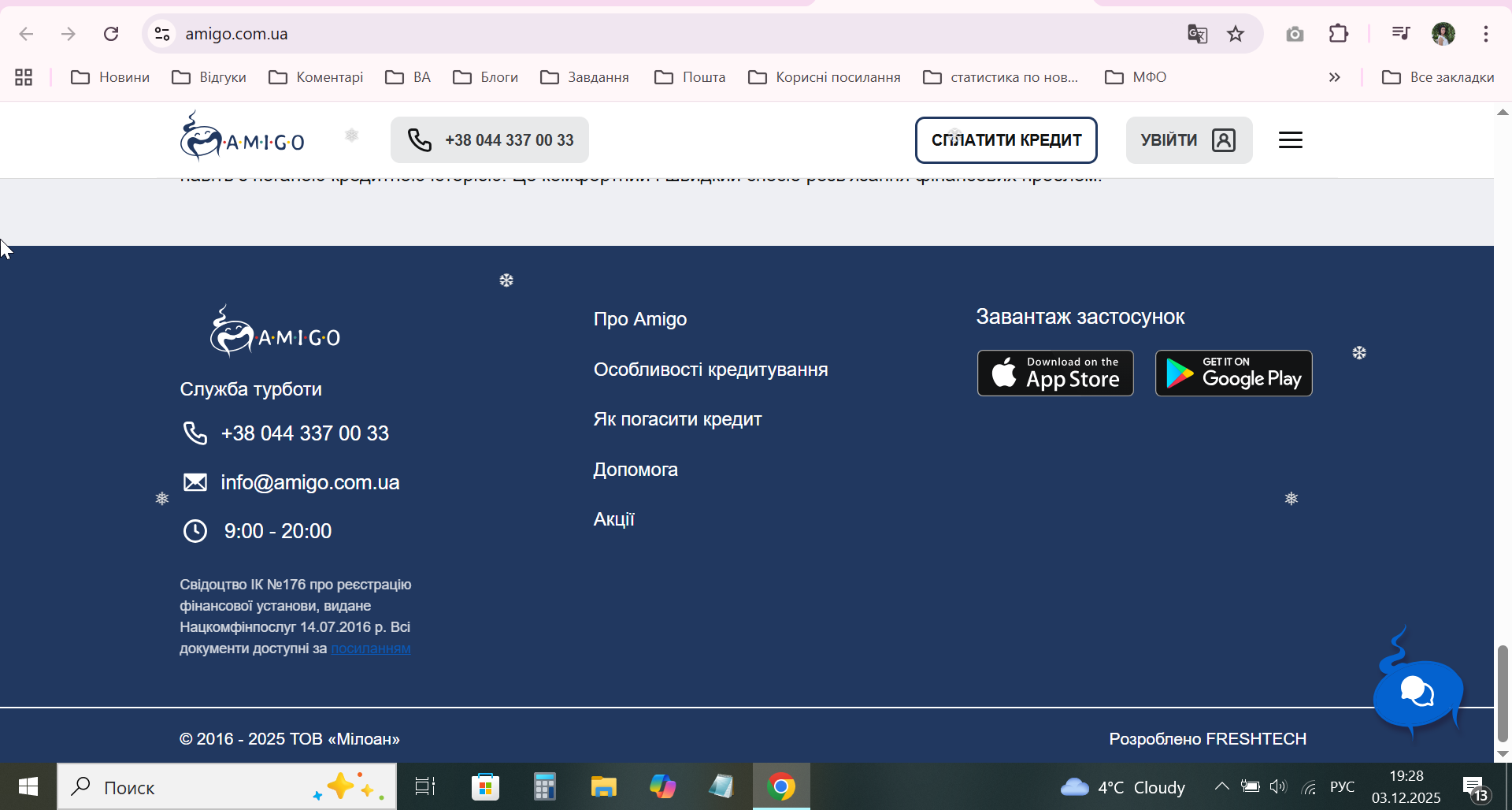Open the Корисні посилання bookmarks folder
This screenshot has height=810, width=1512.
(x=825, y=77)
